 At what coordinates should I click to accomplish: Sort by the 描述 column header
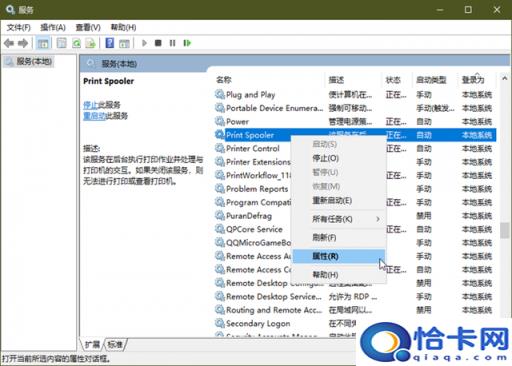point(353,80)
